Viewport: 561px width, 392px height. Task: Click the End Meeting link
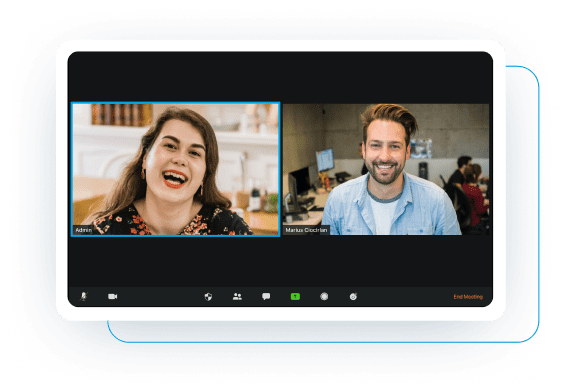point(468,297)
